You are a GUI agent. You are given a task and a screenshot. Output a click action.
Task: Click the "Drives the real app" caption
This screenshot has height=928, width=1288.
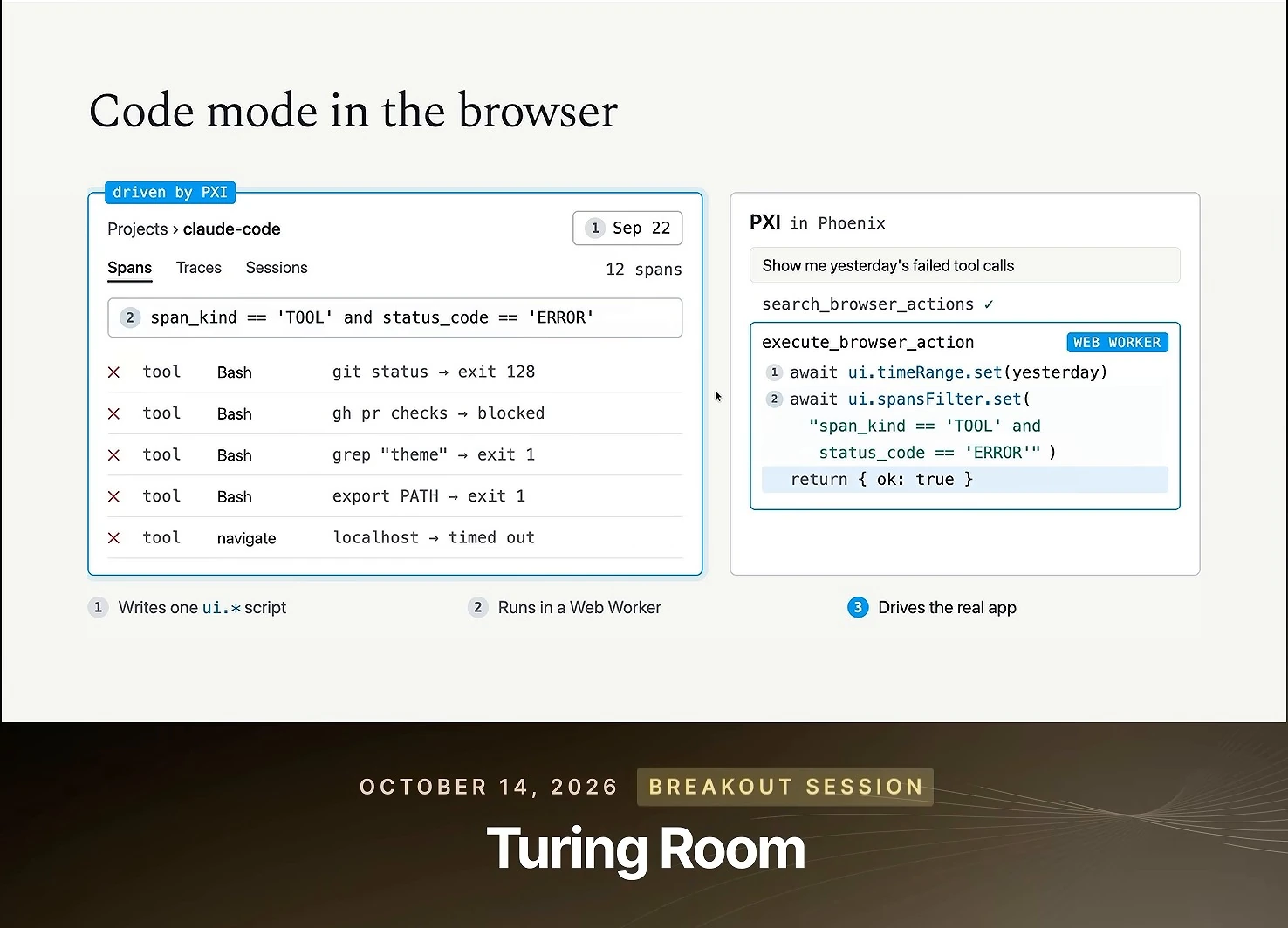(948, 607)
